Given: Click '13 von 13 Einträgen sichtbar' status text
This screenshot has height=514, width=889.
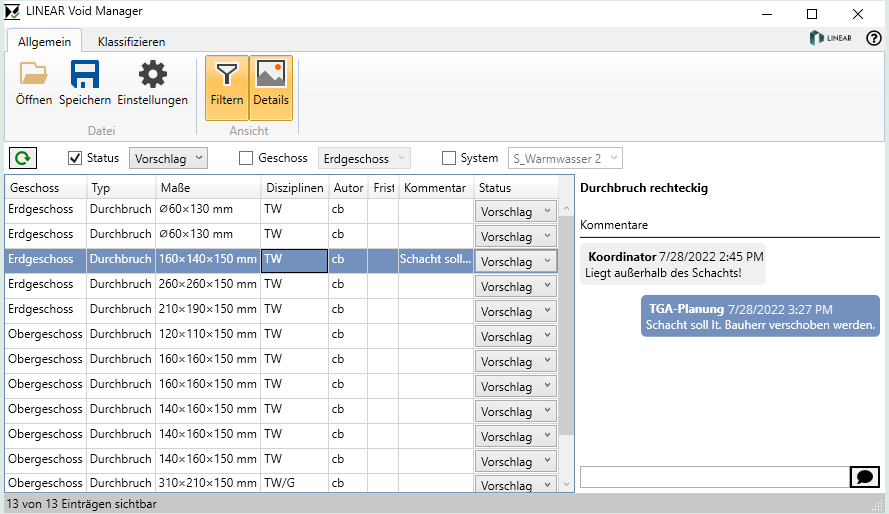Looking at the screenshot, I should click(82, 504).
